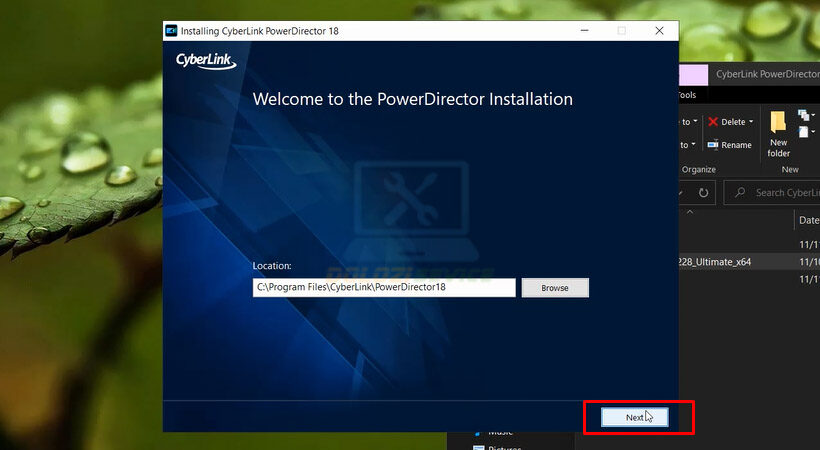Close the PowerDirector installer window
This screenshot has height=450, width=820.
(x=658, y=31)
